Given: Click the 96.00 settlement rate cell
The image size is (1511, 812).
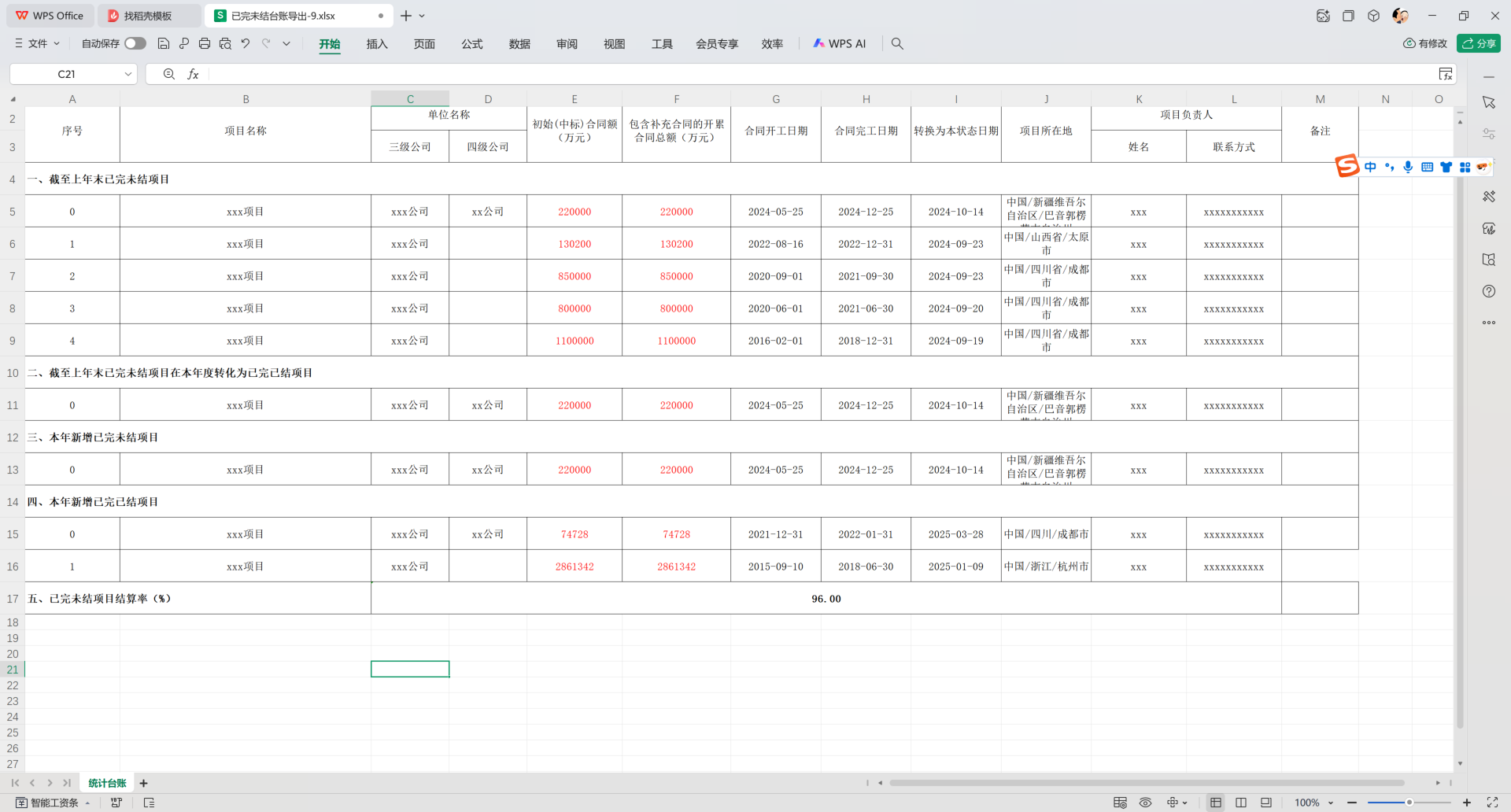Looking at the screenshot, I should tap(826, 599).
